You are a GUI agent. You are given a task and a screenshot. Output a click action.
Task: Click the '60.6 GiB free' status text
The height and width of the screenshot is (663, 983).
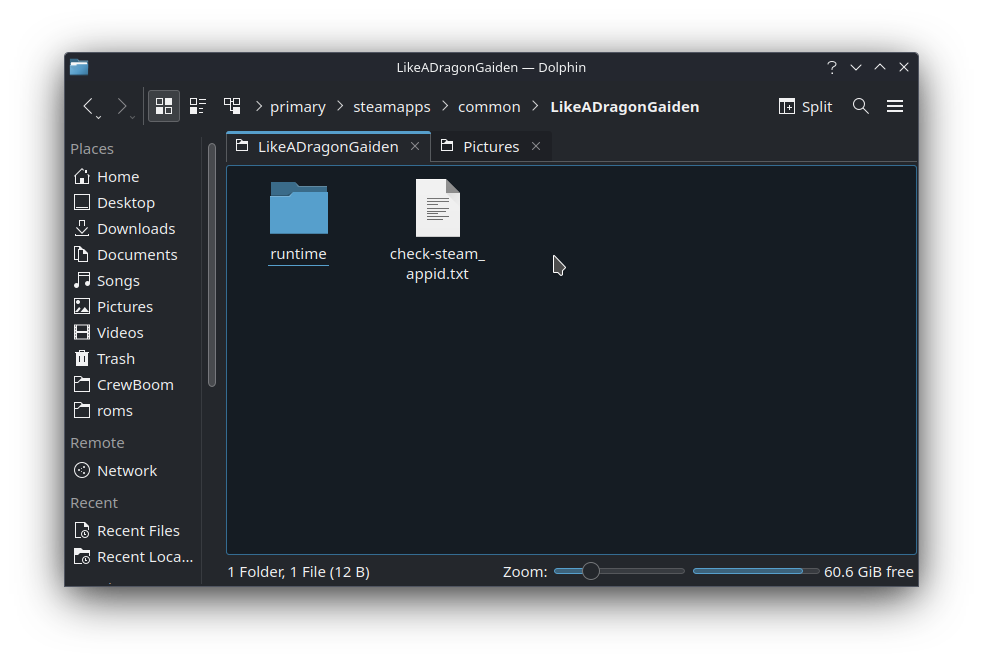point(868,572)
